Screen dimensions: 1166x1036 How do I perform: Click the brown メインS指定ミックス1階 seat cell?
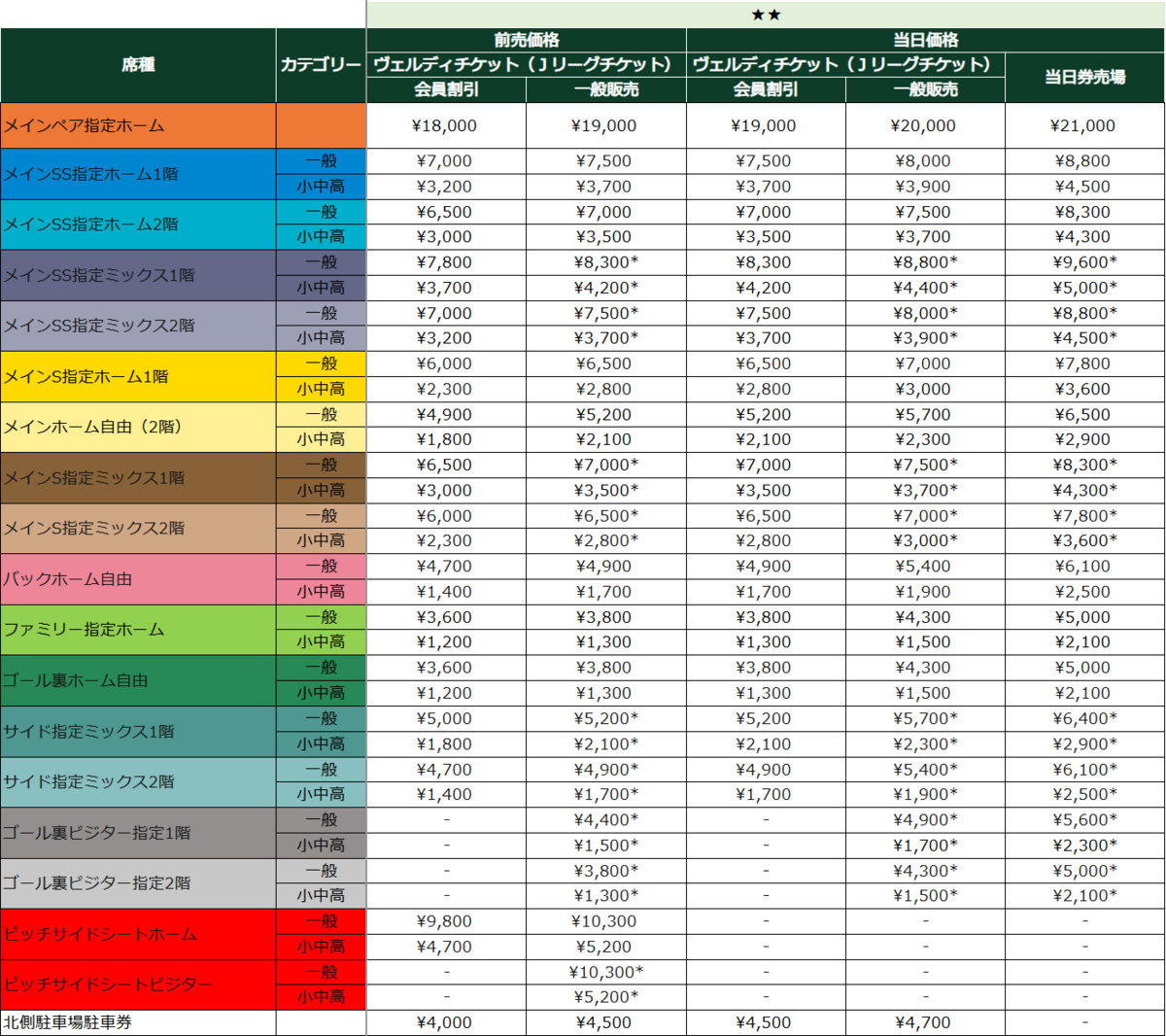[138, 478]
